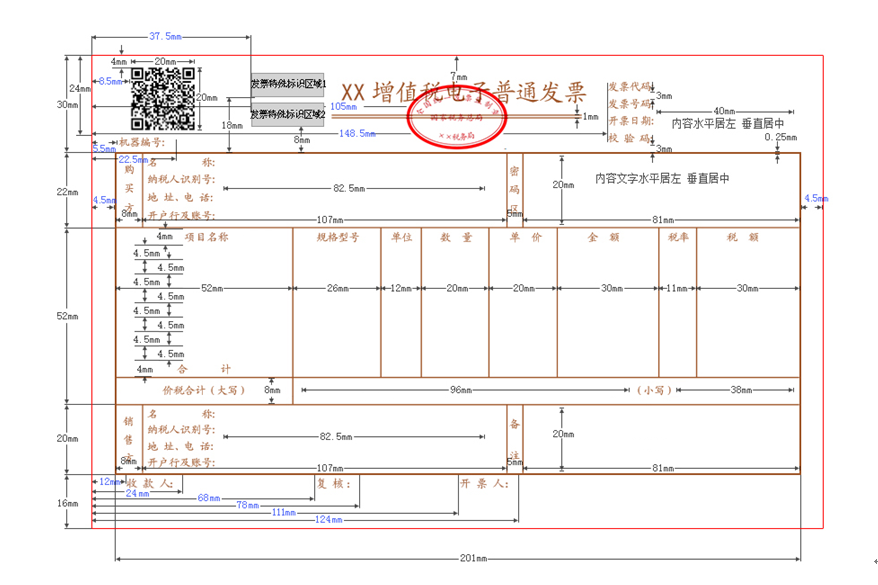Click the 单位 column header
878x585 pixels.
pos(401,237)
